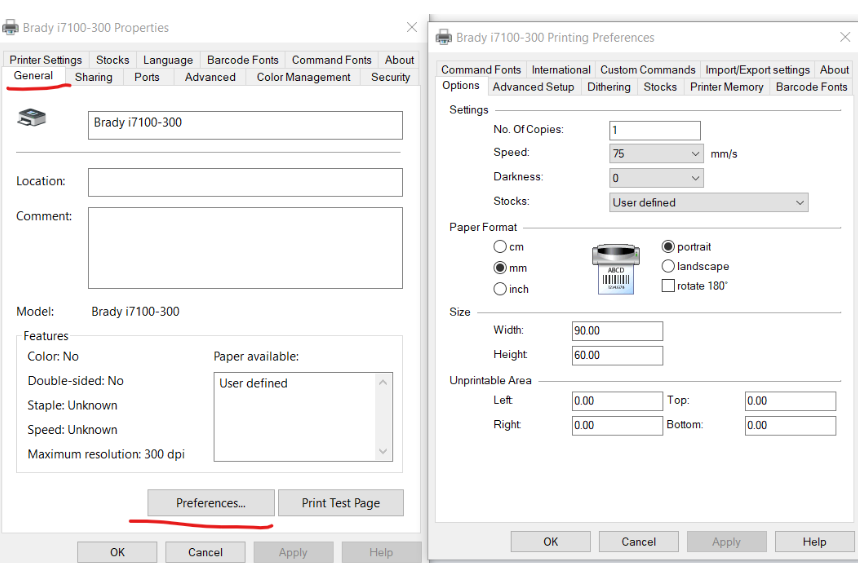This screenshot has height=563, width=858.
Task: Click the Location input field
Action: pyautogui.click(x=245, y=182)
